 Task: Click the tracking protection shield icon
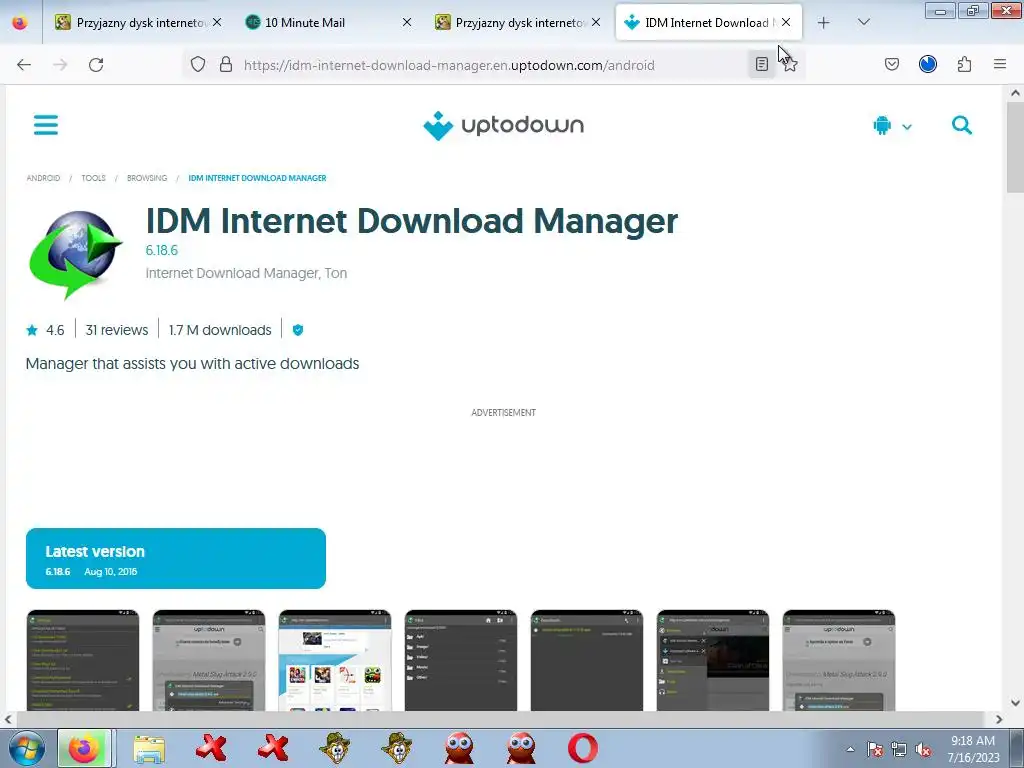[198, 64]
